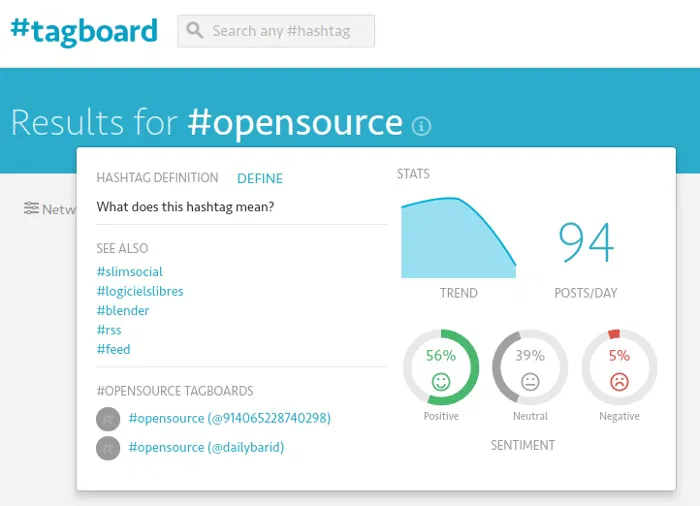
Task: Click the #OPENSOURCE TAGBOARDS heading
Action: 175,391
